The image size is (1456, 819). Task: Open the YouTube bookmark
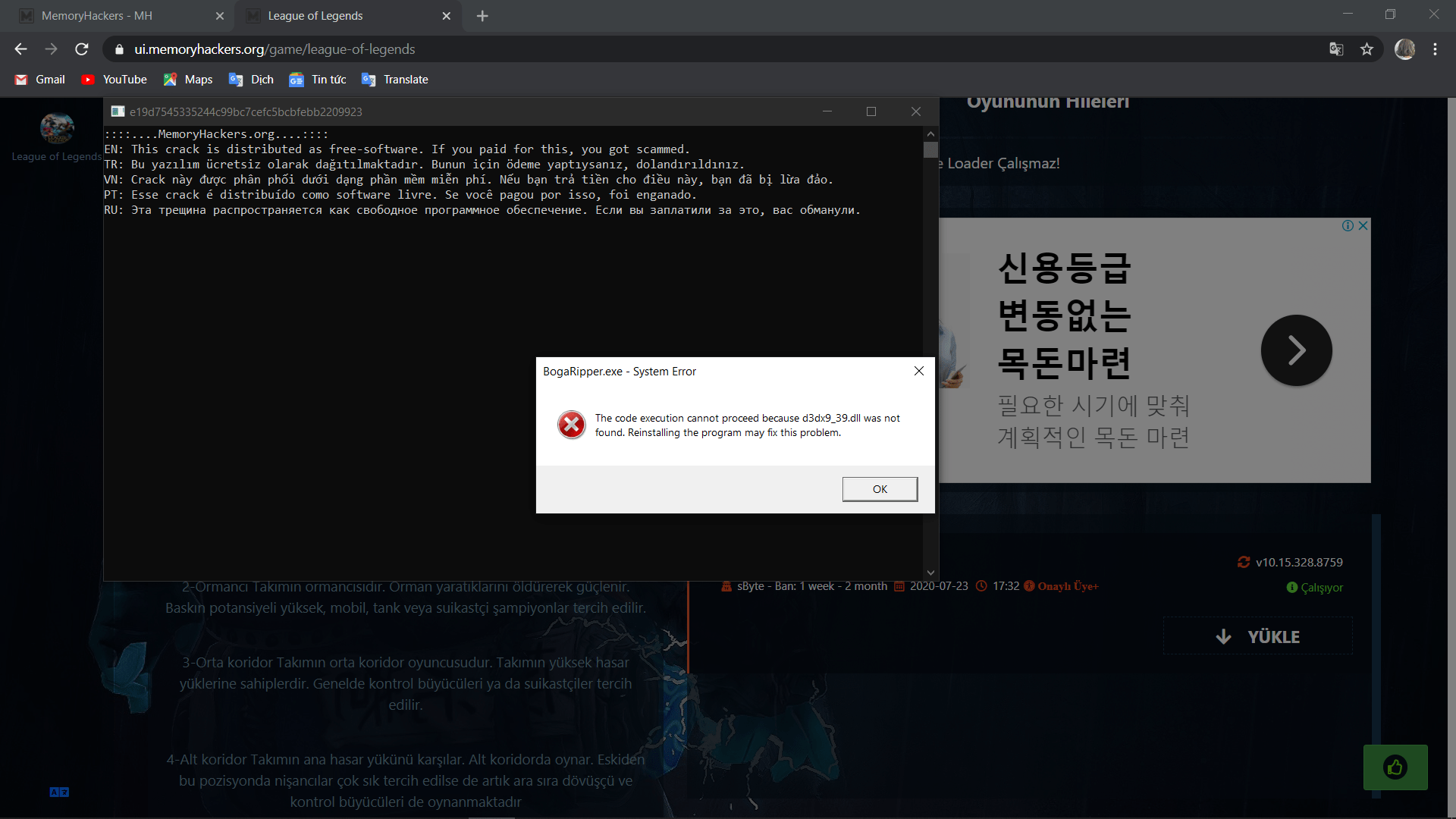coord(115,80)
